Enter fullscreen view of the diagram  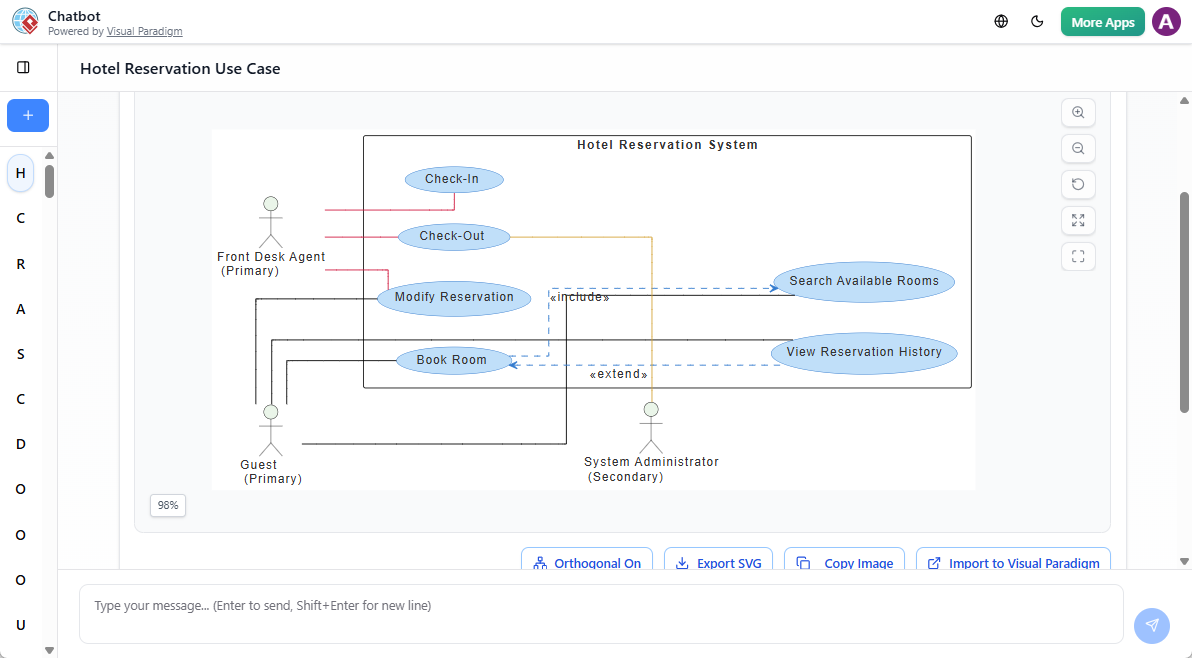pos(1078,256)
